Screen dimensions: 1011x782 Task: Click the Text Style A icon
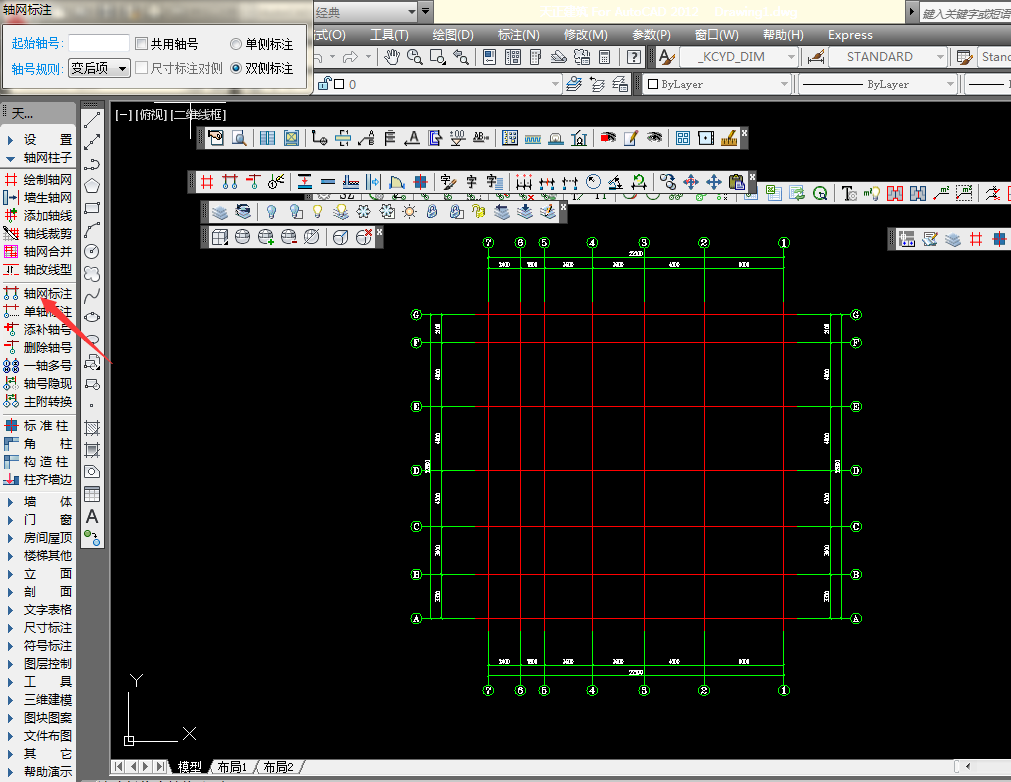[x=667, y=57]
